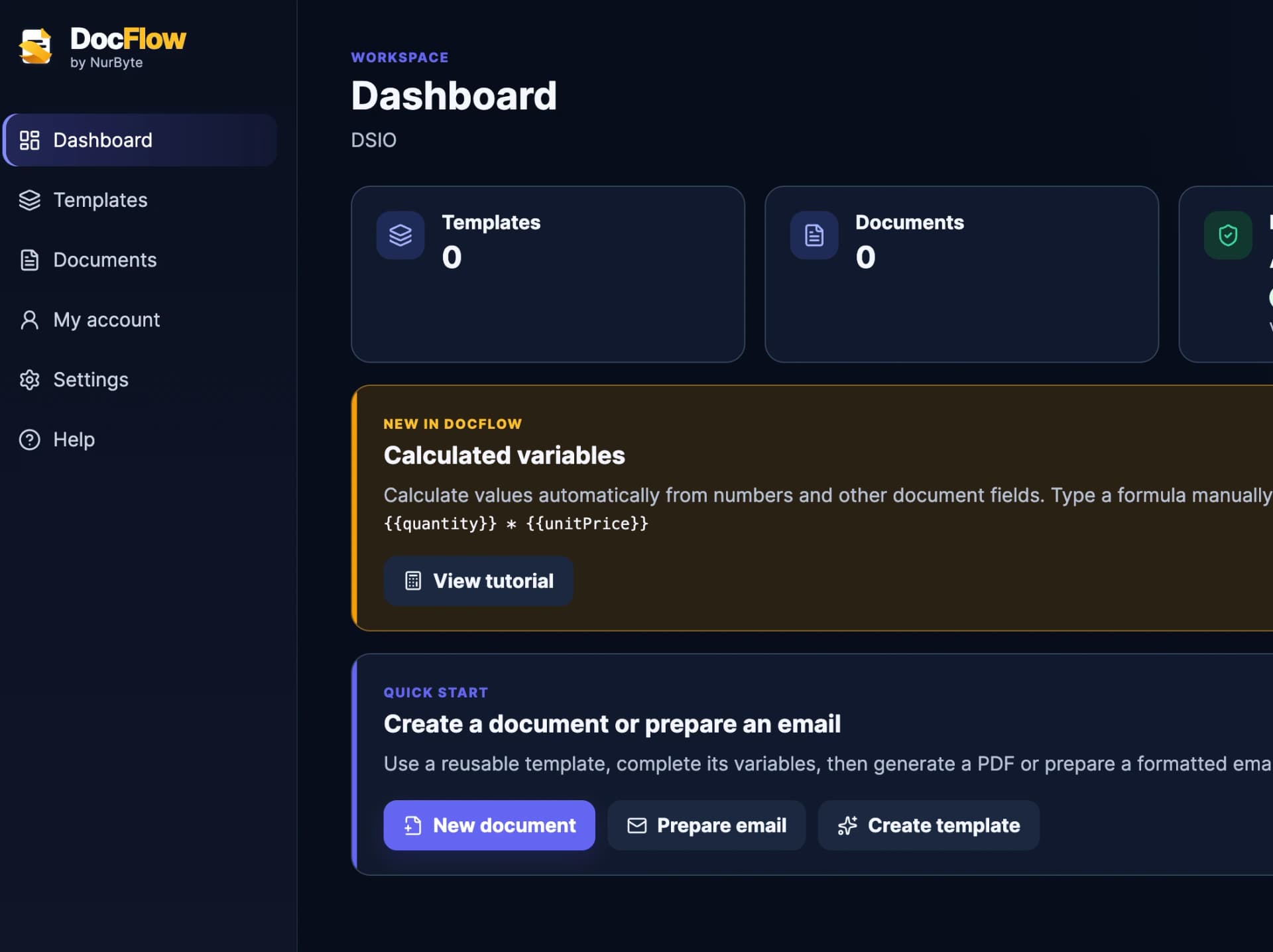Screen dimensions: 1273x952
Task: Click the My account person icon
Action: click(x=29, y=320)
